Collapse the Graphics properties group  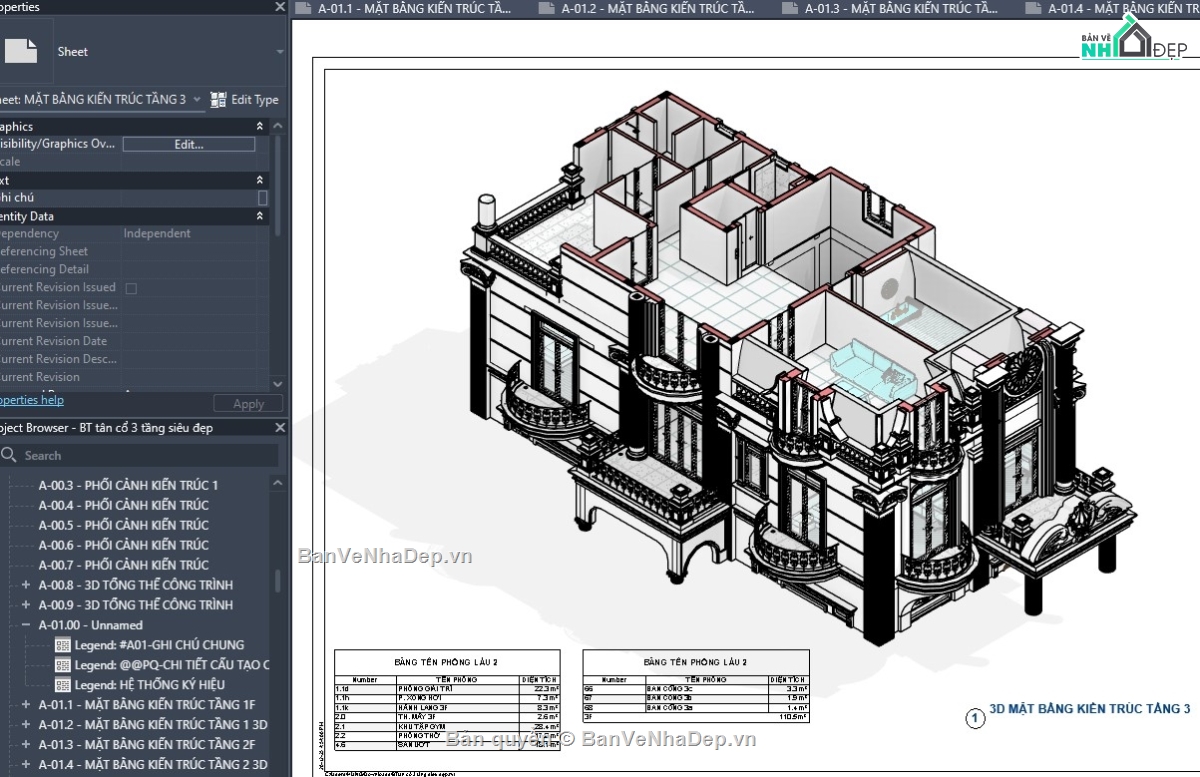coord(260,127)
